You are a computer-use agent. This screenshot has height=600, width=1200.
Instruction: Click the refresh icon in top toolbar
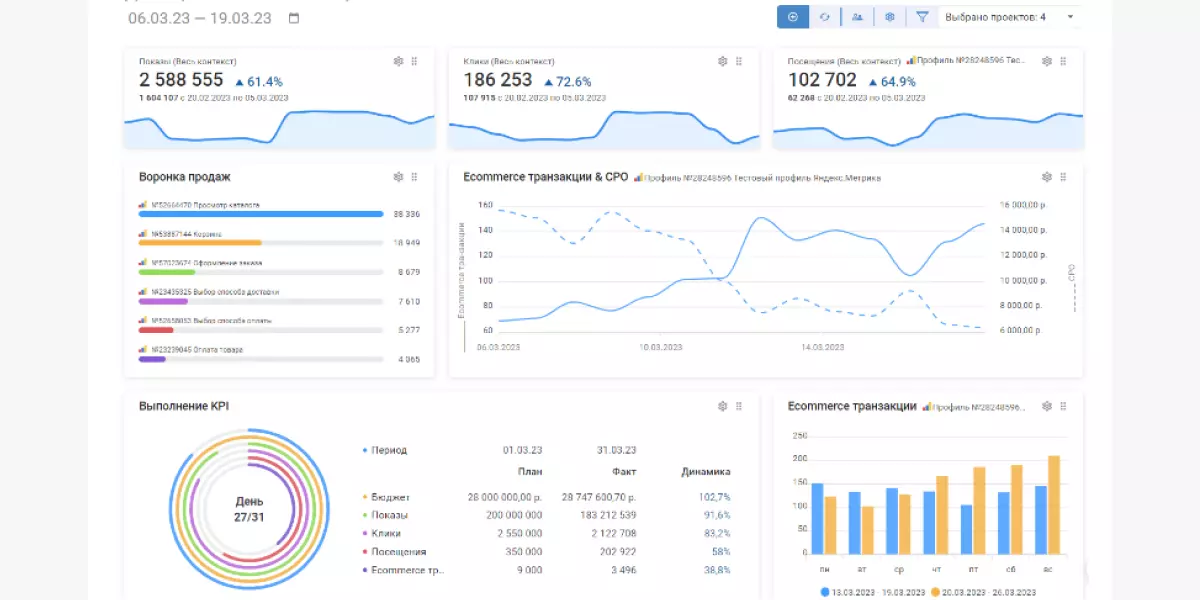[x=825, y=17]
